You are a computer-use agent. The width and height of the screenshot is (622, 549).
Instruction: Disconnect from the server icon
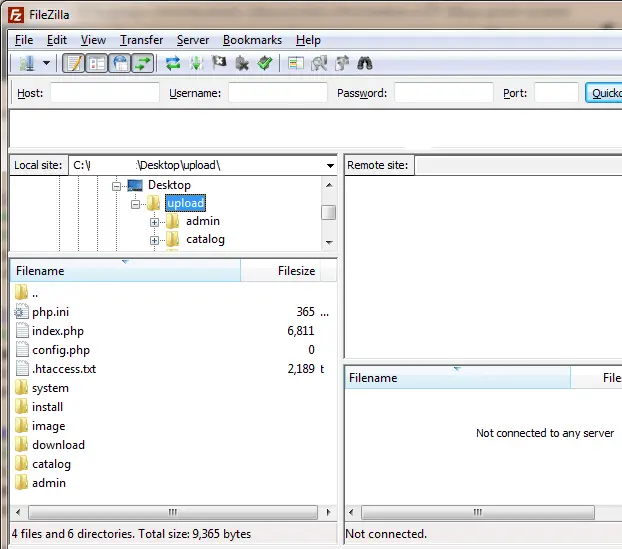click(x=242, y=63)
